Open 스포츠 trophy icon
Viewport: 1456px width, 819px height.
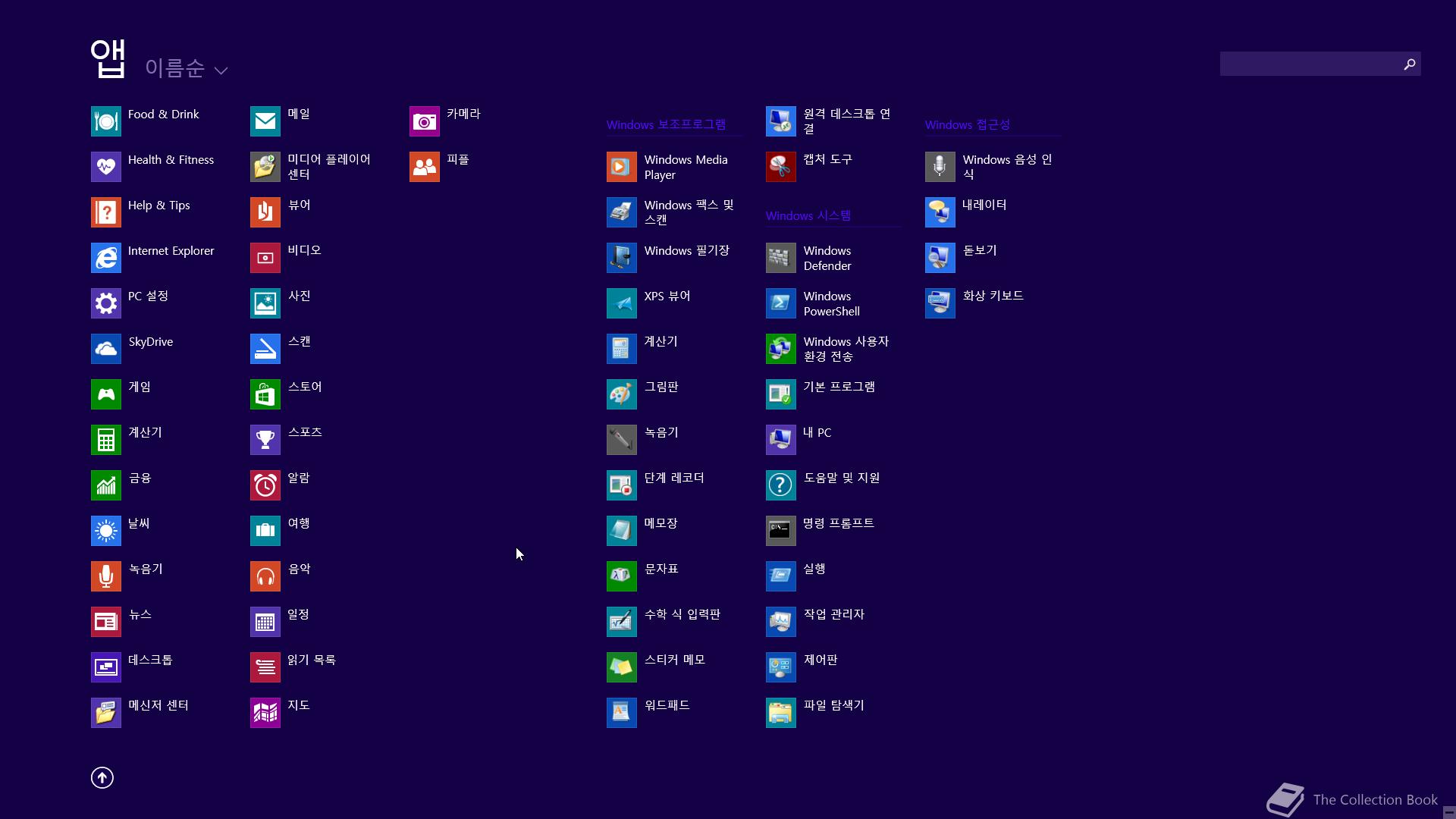click(x=265, y=440)
